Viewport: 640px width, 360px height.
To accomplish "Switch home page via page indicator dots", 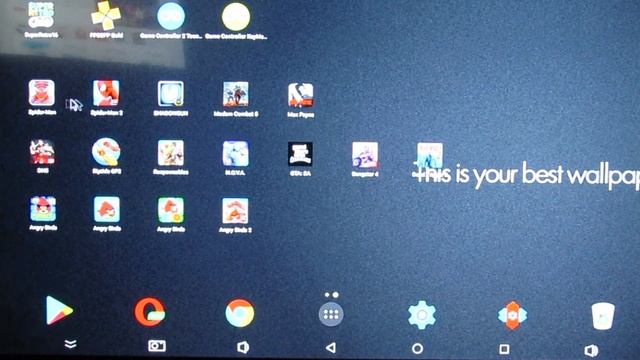I will pyautogui.click(x=331, y=295).
